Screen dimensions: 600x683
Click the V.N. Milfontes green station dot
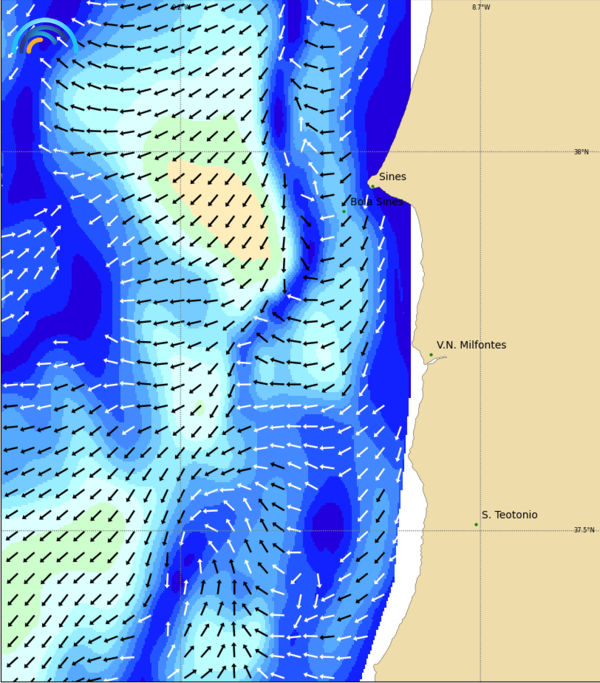pyautogui.click(x=431, y=355)
